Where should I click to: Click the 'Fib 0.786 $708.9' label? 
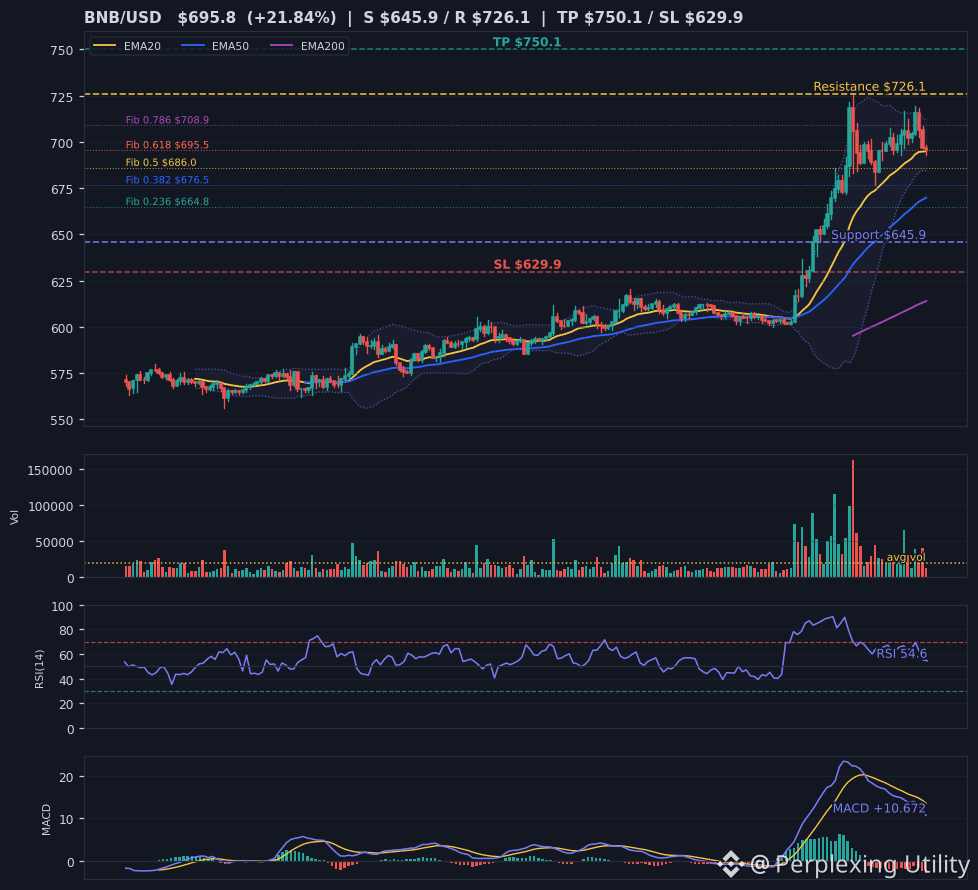tap(167, 120)
